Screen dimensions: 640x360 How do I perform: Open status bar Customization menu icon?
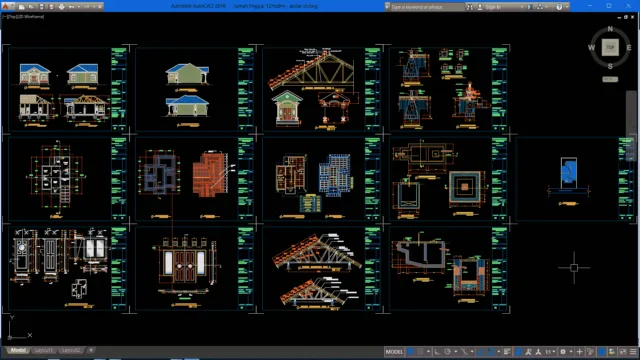[x=633, y=351]
